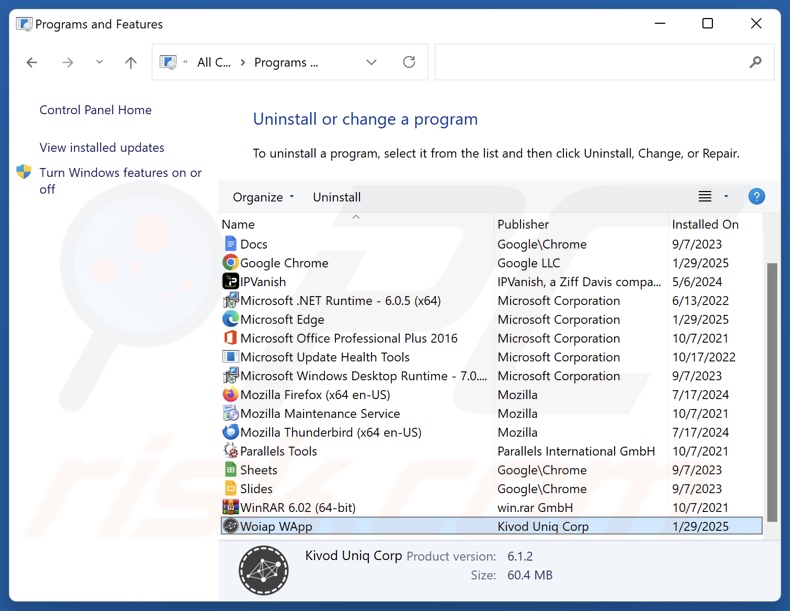Click Google LLC publisher cell
Screen dimensions: 790x611
click(x=529, y=263)
